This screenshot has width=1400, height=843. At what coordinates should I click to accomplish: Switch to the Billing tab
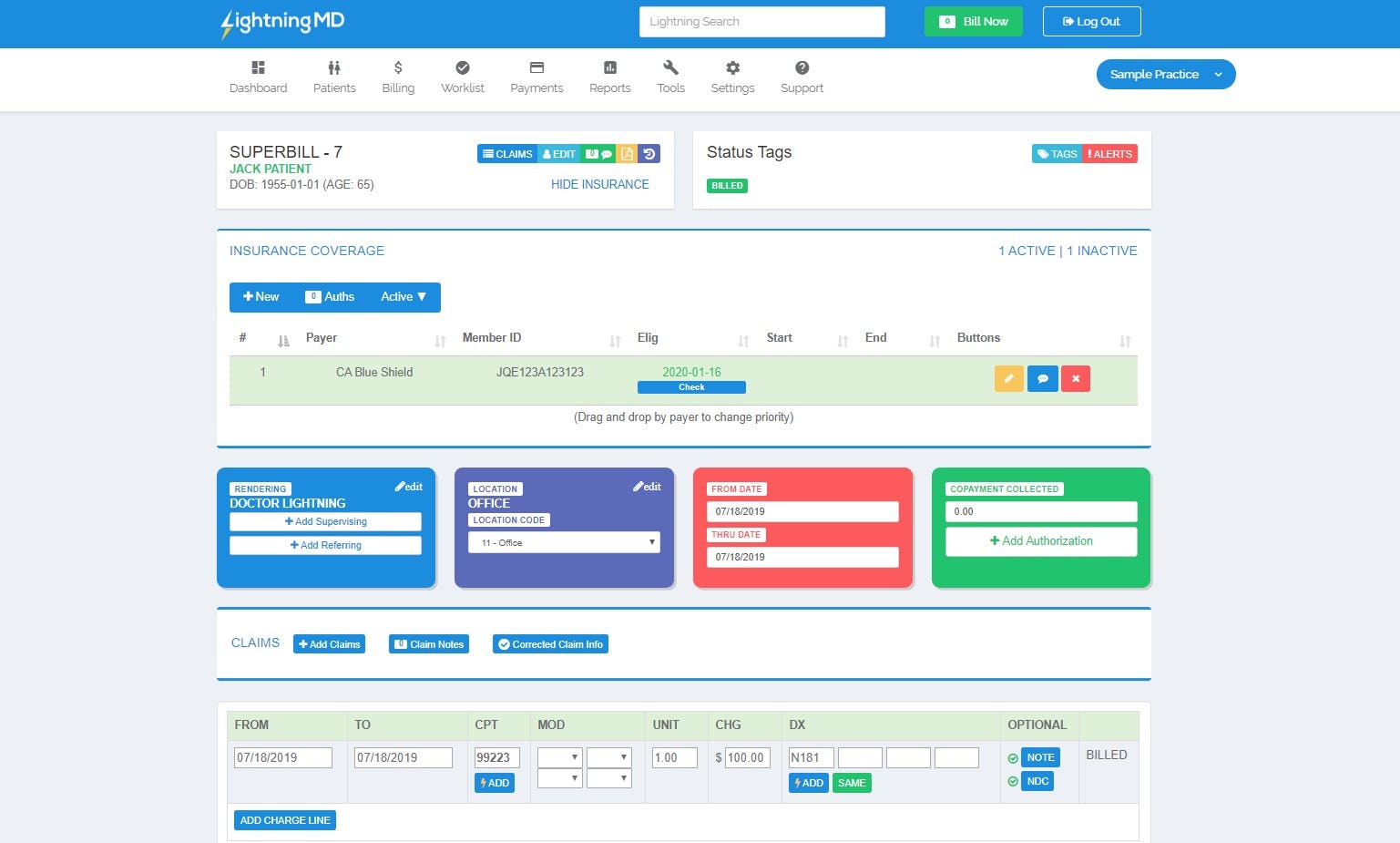[x=397, y=76]
